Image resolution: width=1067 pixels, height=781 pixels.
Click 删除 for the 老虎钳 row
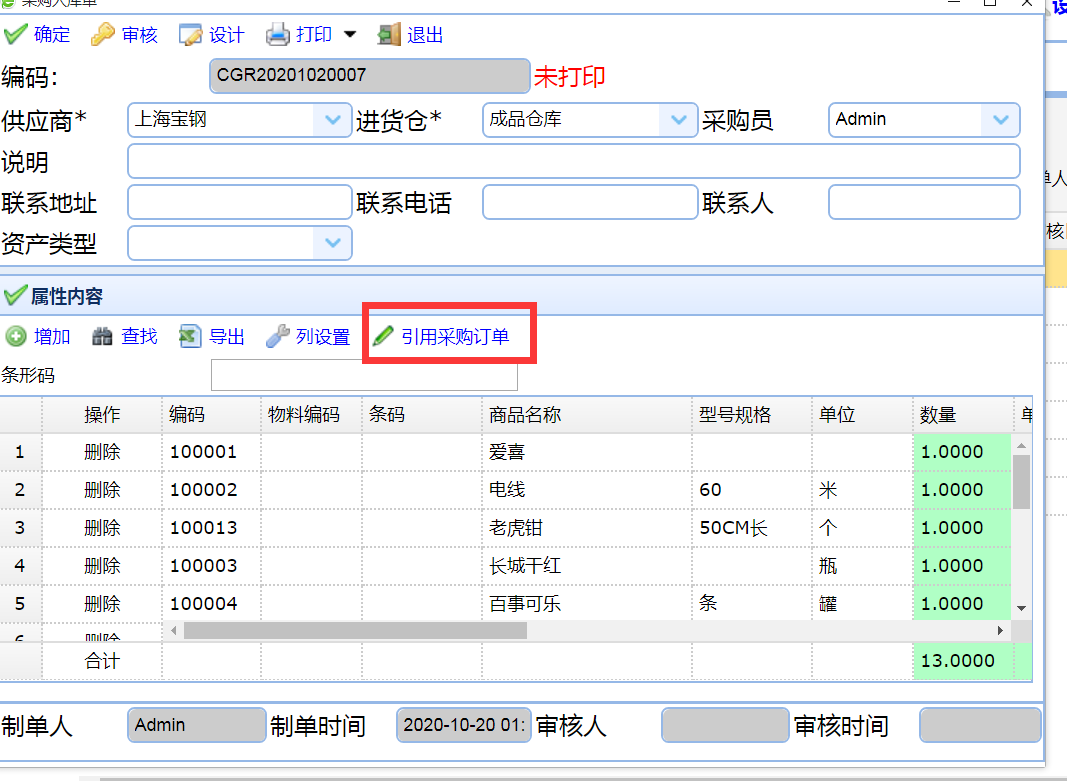coord(102,528)
